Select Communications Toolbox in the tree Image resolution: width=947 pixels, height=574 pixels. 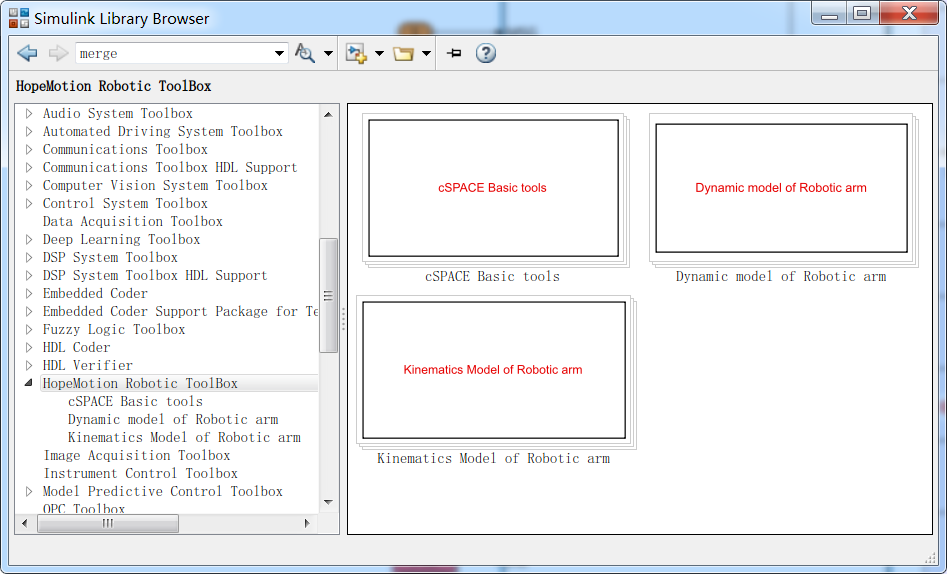click(125, 149)
